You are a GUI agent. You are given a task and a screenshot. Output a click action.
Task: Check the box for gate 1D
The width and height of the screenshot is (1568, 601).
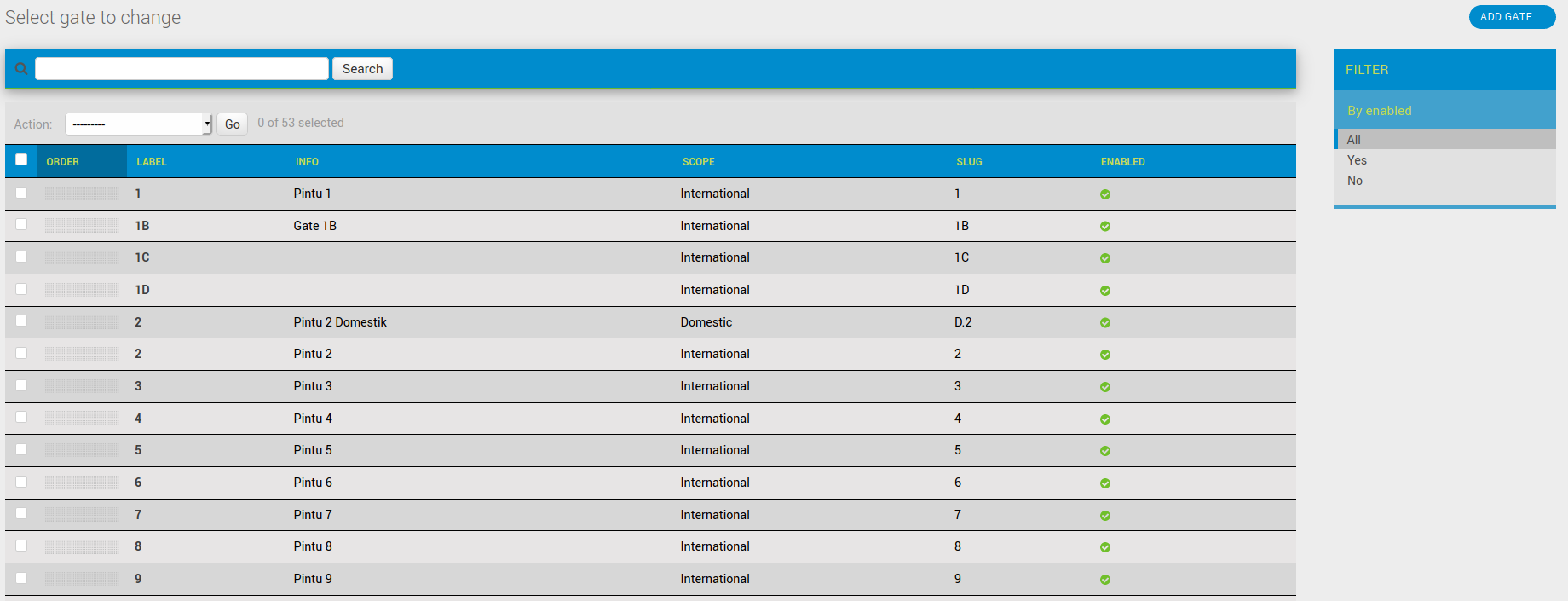pos(21,289)
